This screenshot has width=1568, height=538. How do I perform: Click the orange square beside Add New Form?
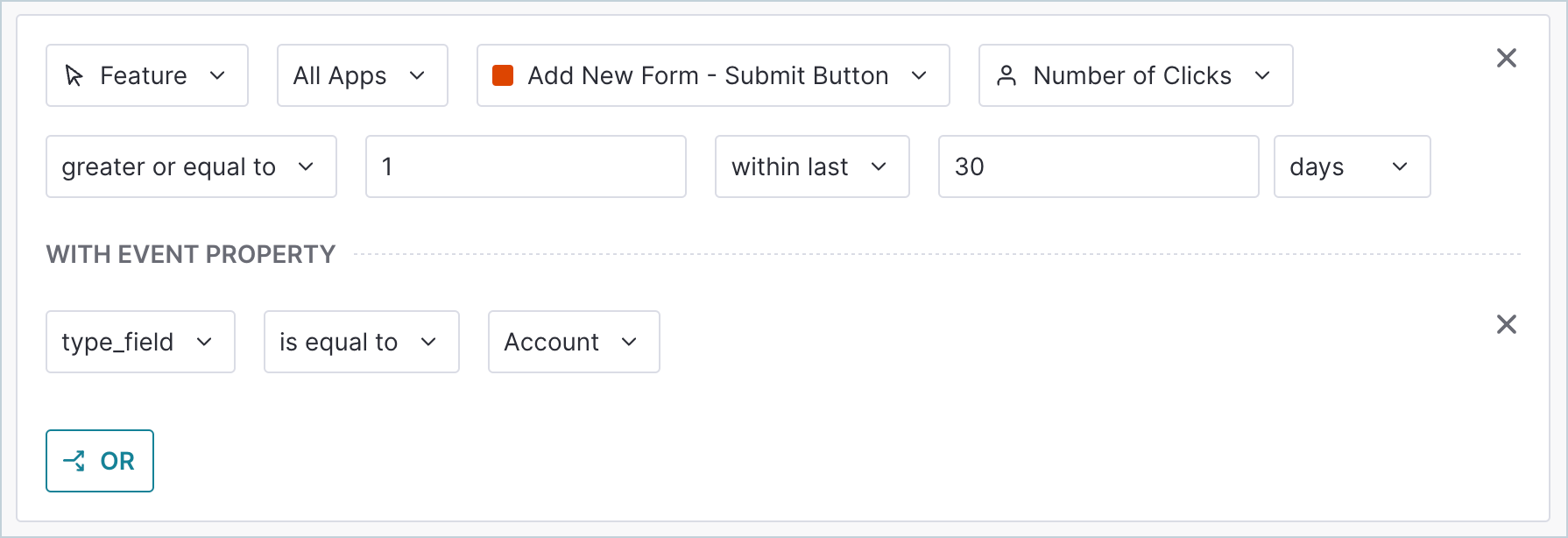coord(503,75)
